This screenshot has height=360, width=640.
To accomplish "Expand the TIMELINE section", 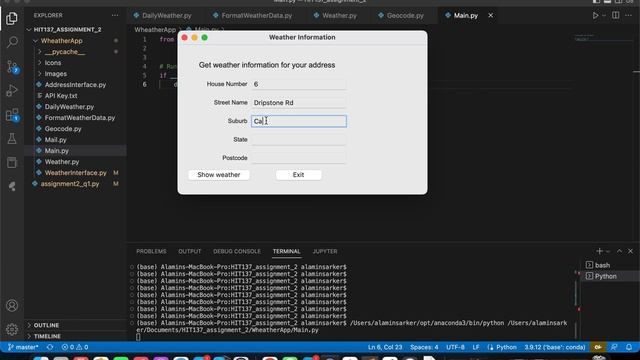I will [47, 336].
